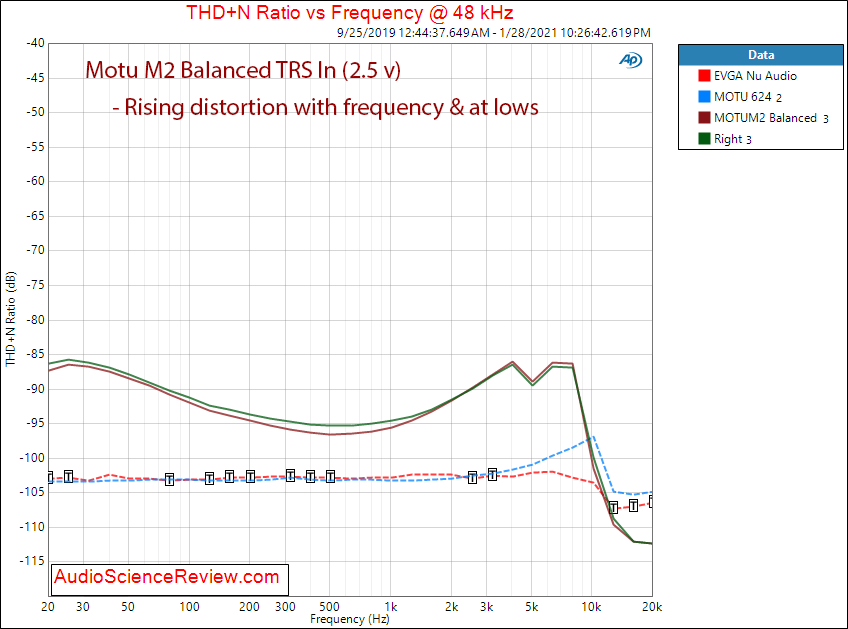848x629 pixels.
Task: Click the -40 y-axis tick label
Action: 36,43
